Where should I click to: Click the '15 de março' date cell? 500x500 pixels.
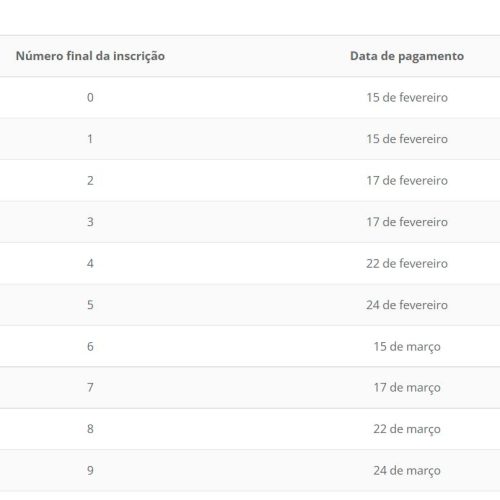pyautogui.click(x=407, y=347)
